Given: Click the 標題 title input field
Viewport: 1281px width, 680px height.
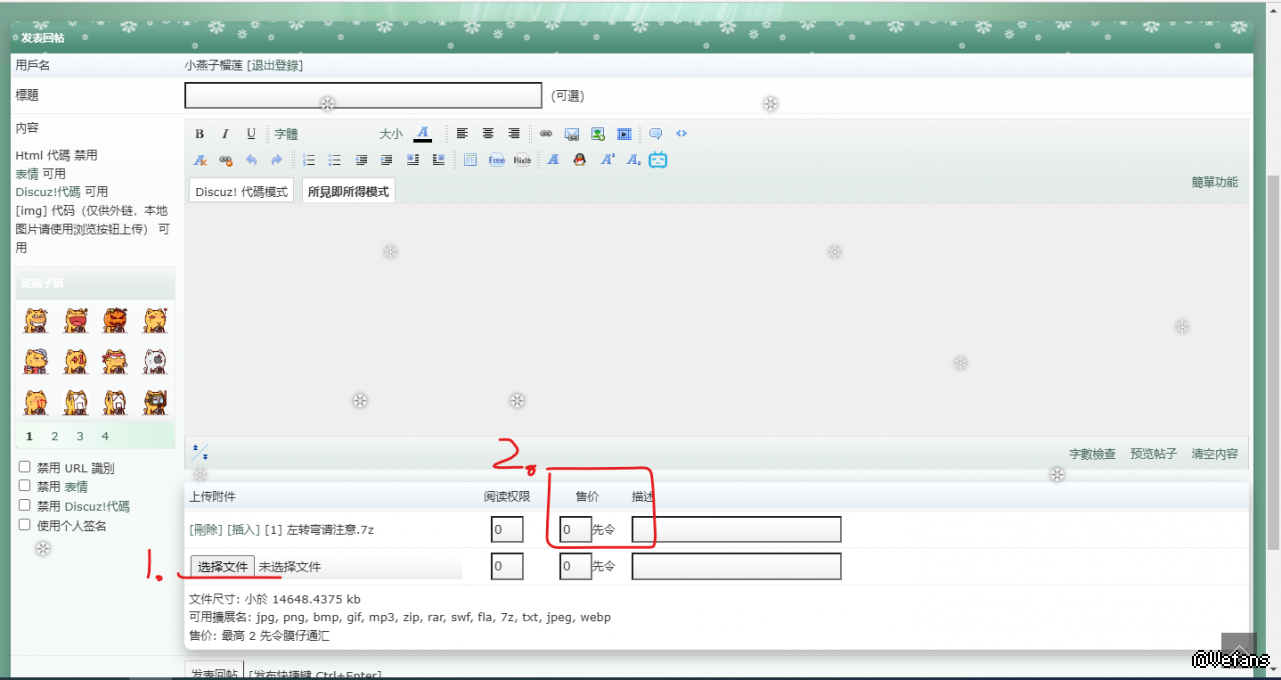Looking at the screenshot, I should click(363, 95).
